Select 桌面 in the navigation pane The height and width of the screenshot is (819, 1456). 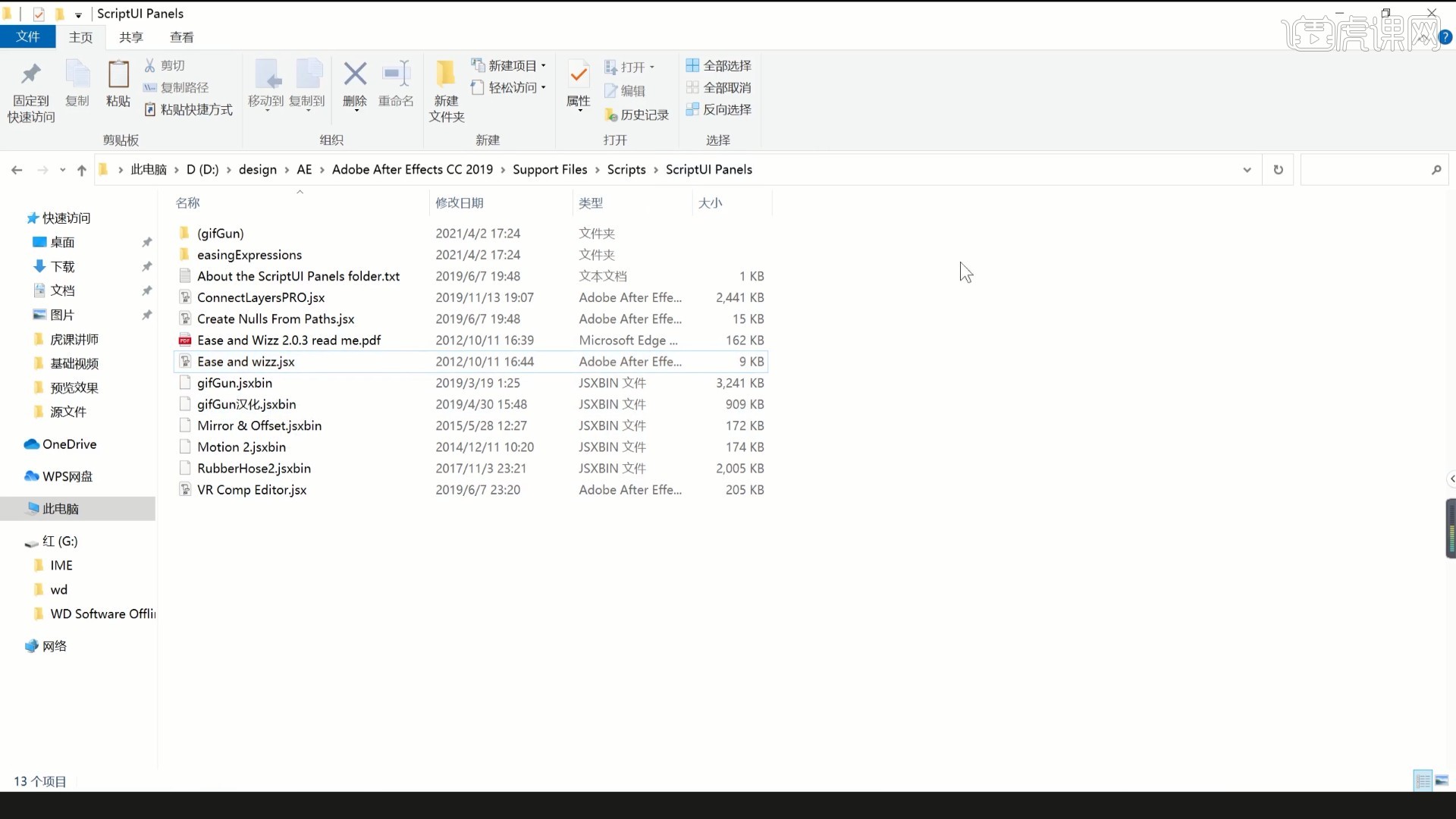(62, 242)
